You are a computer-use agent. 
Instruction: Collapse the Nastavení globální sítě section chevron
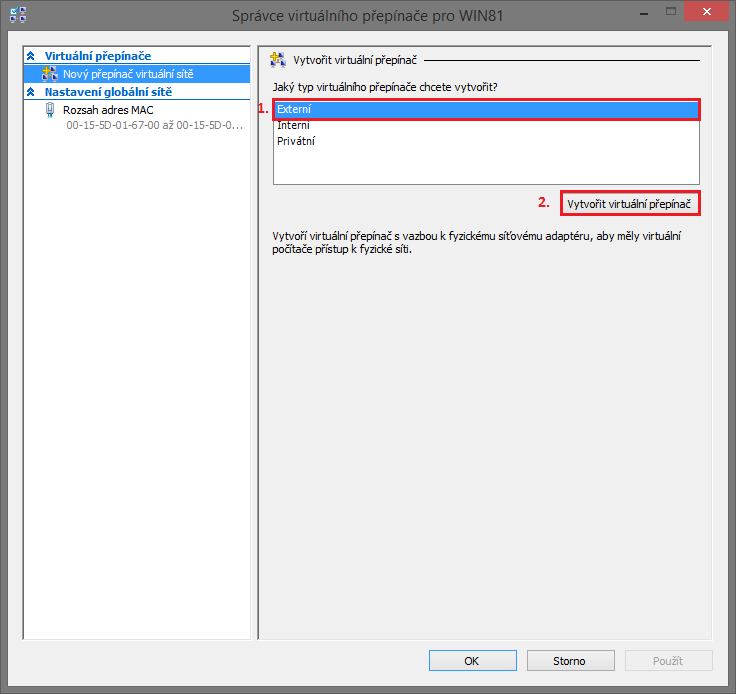31,92
